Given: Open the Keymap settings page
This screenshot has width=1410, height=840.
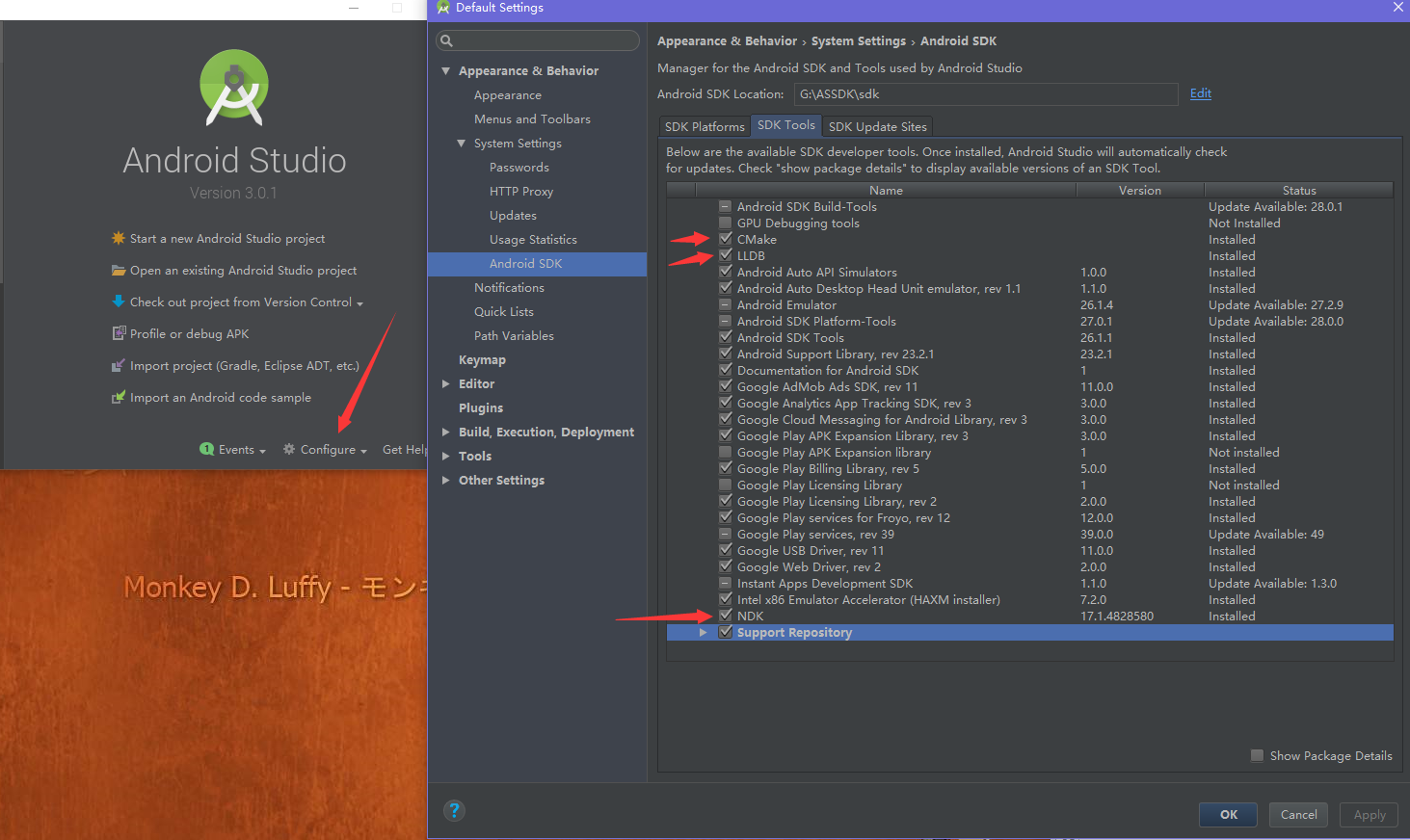Looking at the screenshot, I should [482, 359].
